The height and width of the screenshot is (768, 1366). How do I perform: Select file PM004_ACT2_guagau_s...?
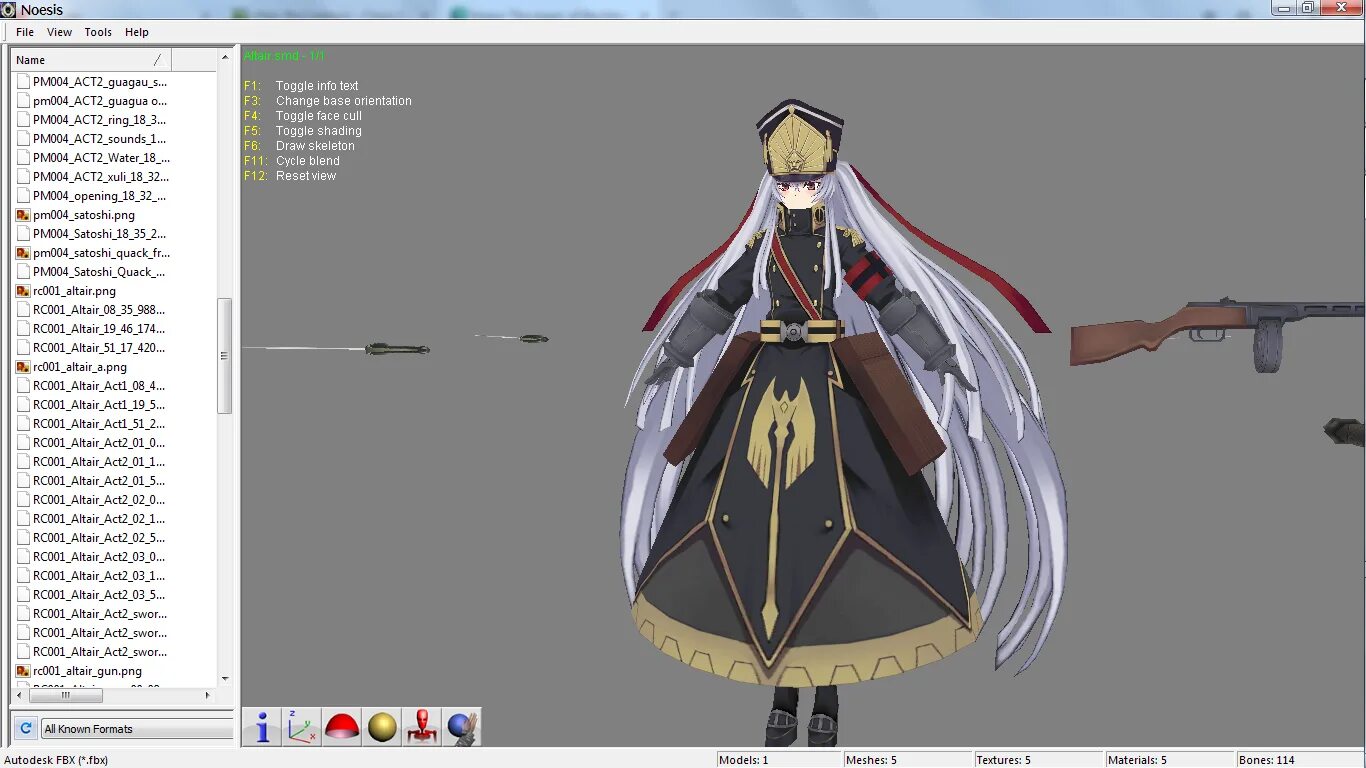tap(100, 82)
